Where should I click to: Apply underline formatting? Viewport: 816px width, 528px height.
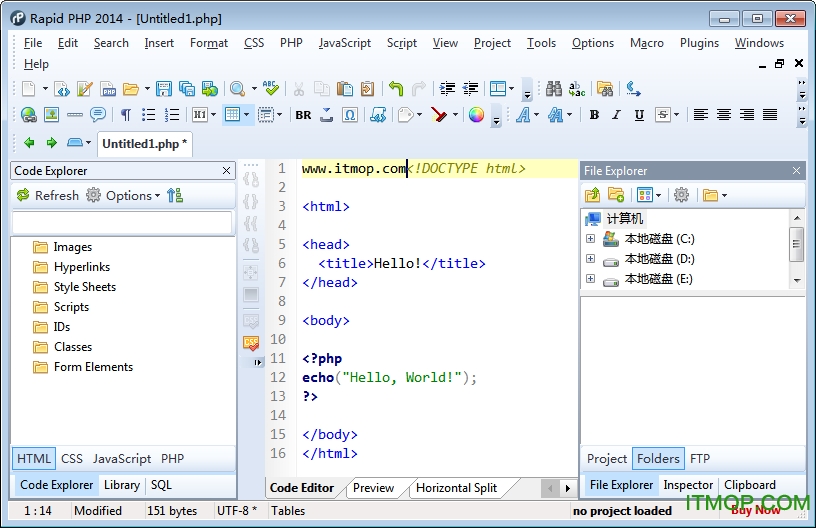pyautogui.click(x=640, y=115)
